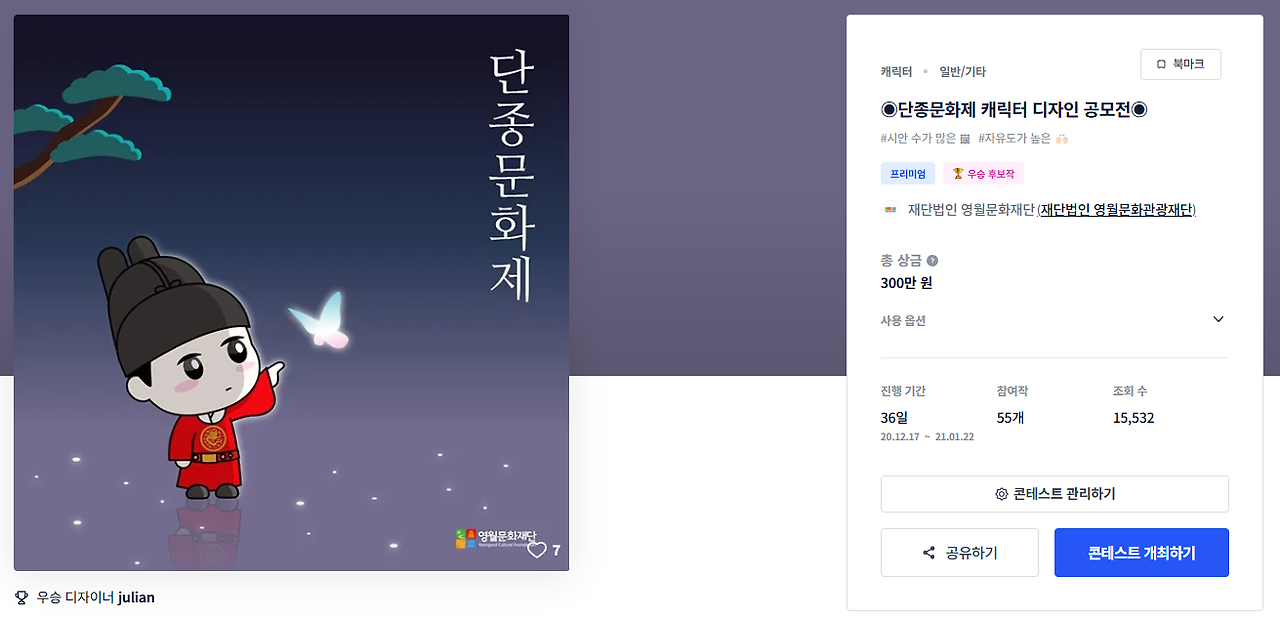Viewport: 1280px width, 618px height.
Task: Open the 사용 옵션 section label
Action: coord(903,321)
